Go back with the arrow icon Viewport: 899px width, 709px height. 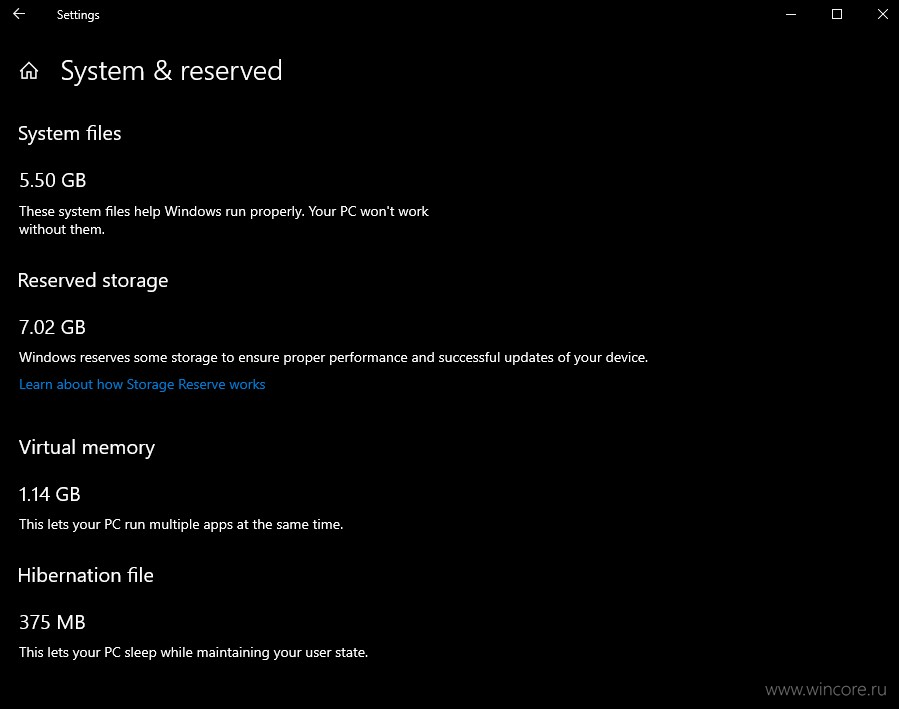[x=19, y=14]
